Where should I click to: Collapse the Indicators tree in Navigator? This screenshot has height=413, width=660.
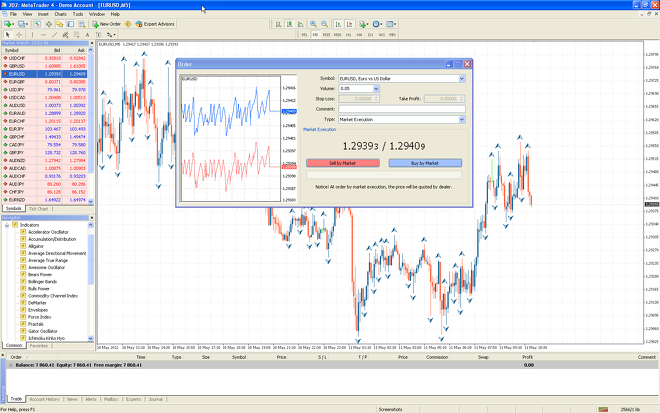(x=7, y=225)
